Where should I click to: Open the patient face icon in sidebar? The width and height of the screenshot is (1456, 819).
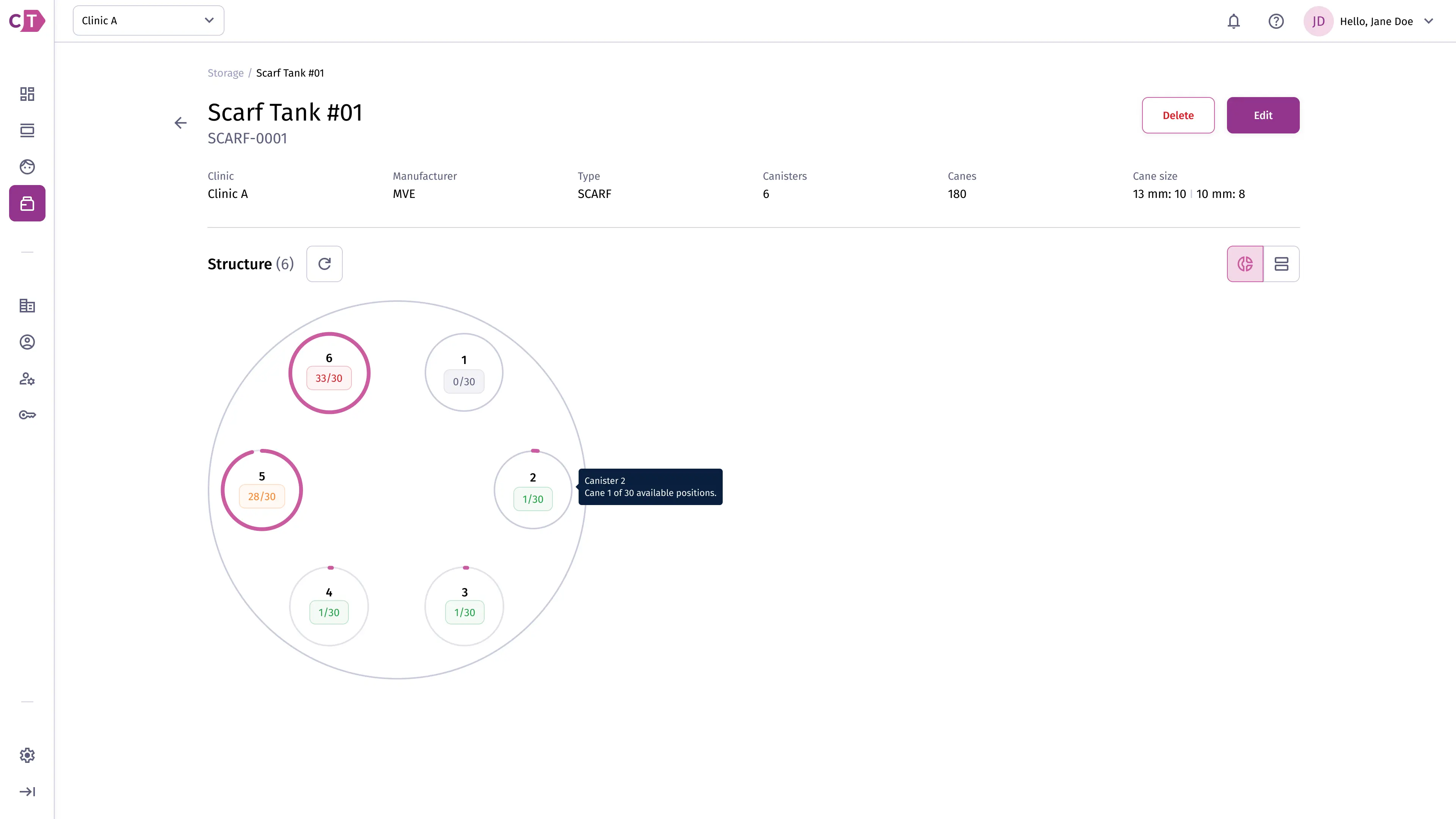tap(27, 167)
